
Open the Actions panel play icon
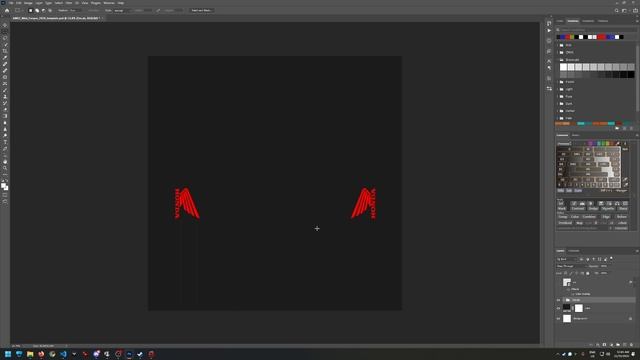click(x=549, y=31)
